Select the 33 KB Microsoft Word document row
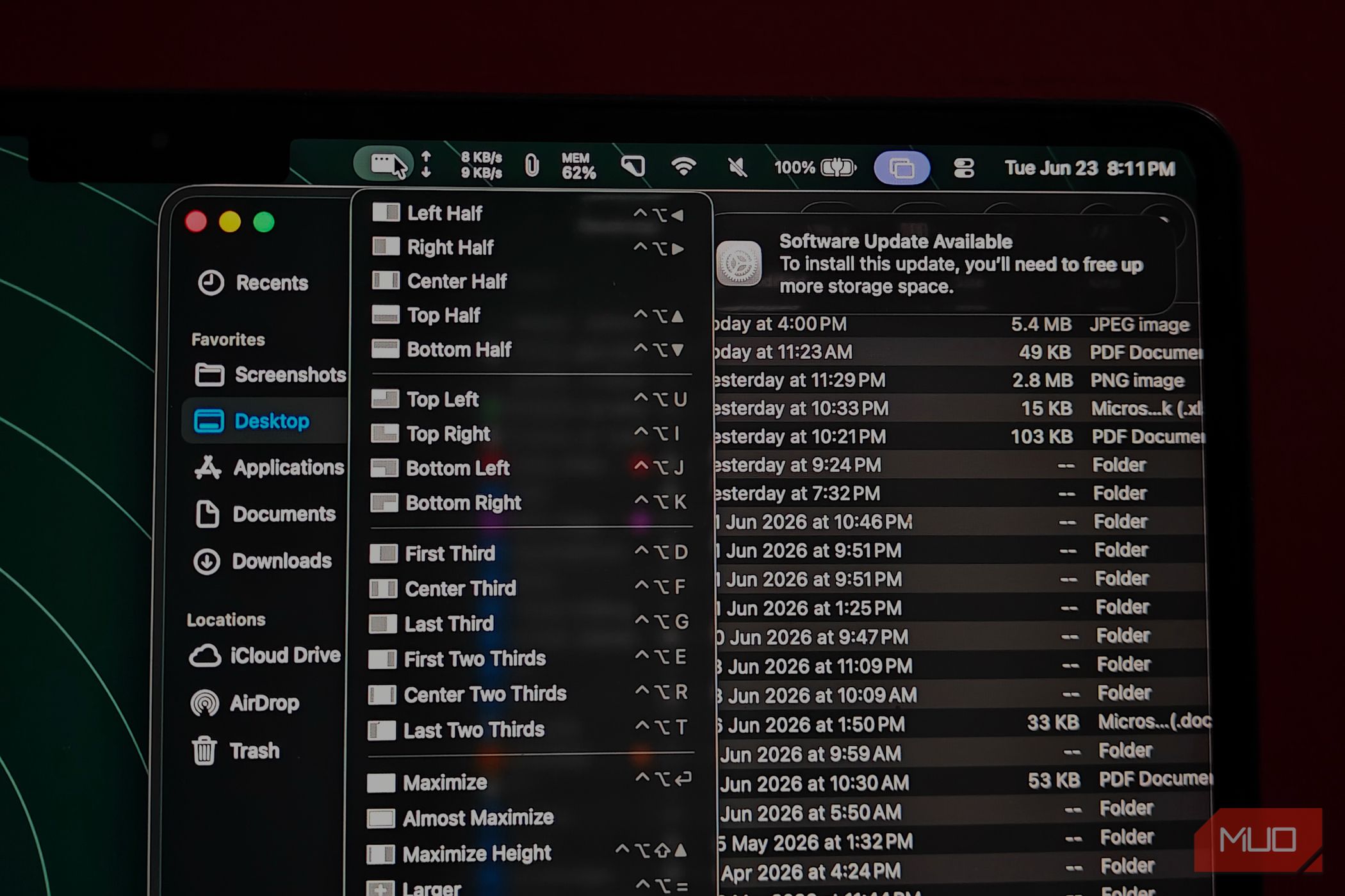 (x=963, y=724)
